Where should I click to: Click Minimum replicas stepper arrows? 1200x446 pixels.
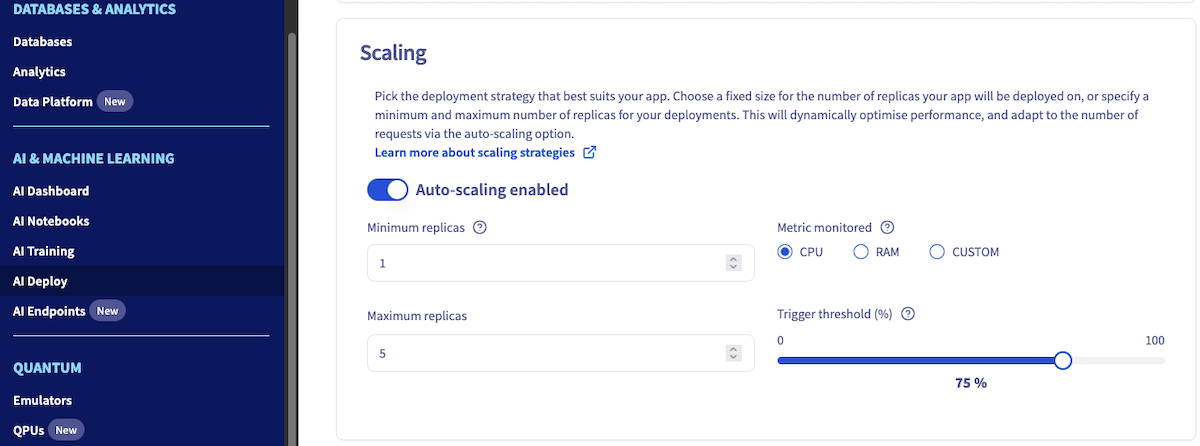coord(733,263)
